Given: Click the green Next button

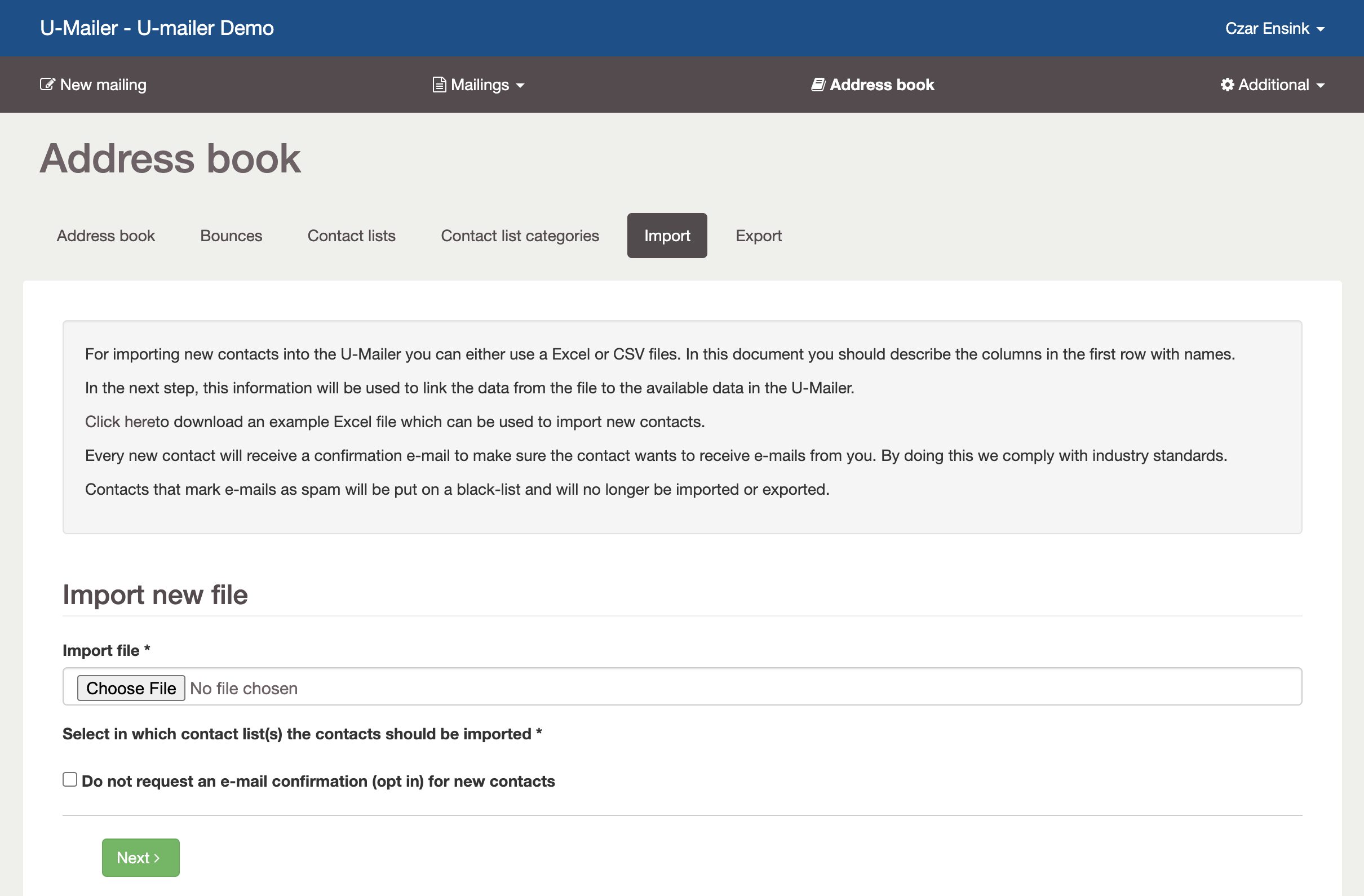Looking at the screenshot, I should pos(140,858).
